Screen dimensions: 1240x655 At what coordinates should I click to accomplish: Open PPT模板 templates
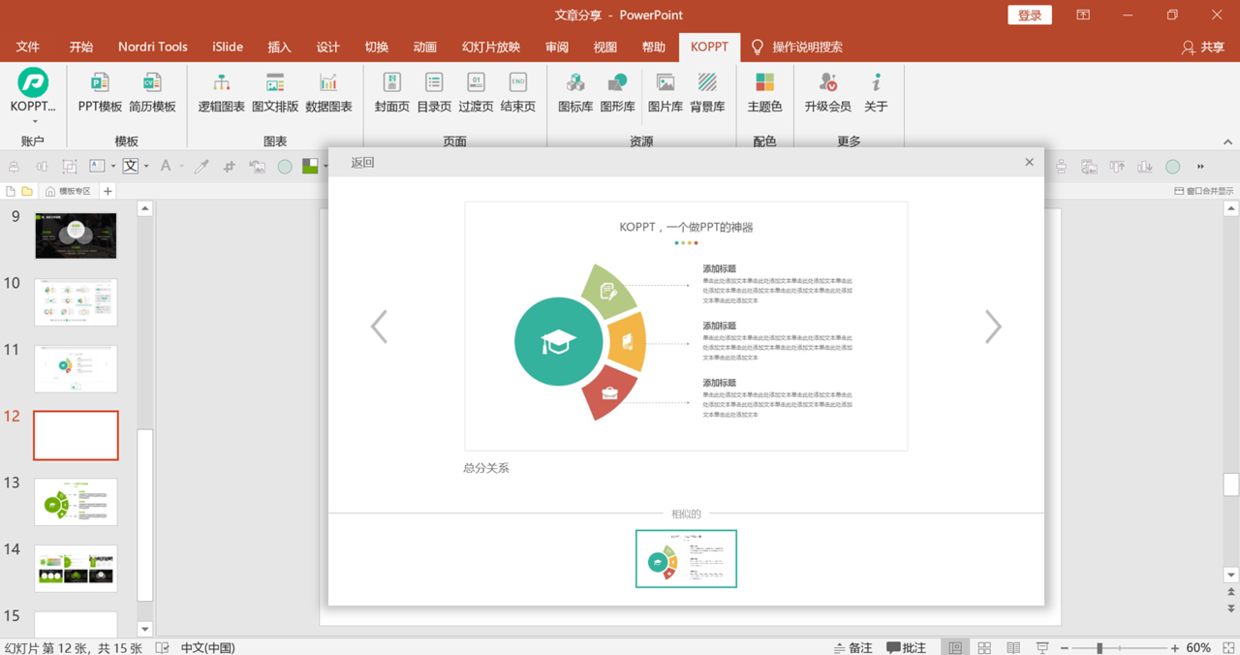click(x=100, y=92)
